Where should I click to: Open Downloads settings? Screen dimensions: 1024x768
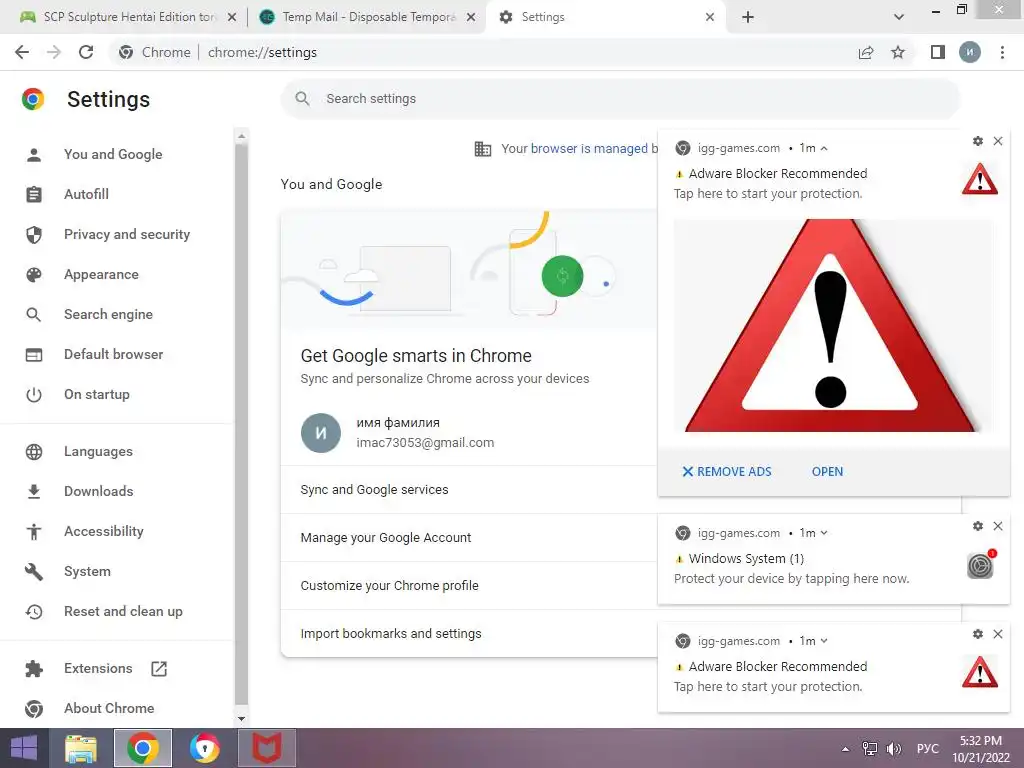coord(99,491)
